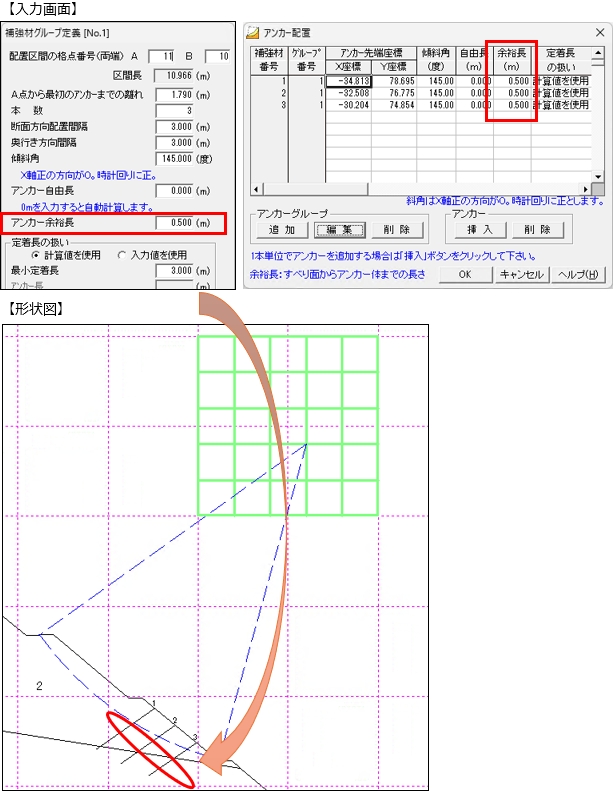The width and height of the screenshot is (613, 791).
Task: Click the 本数 input field
Action: (175, 110)
